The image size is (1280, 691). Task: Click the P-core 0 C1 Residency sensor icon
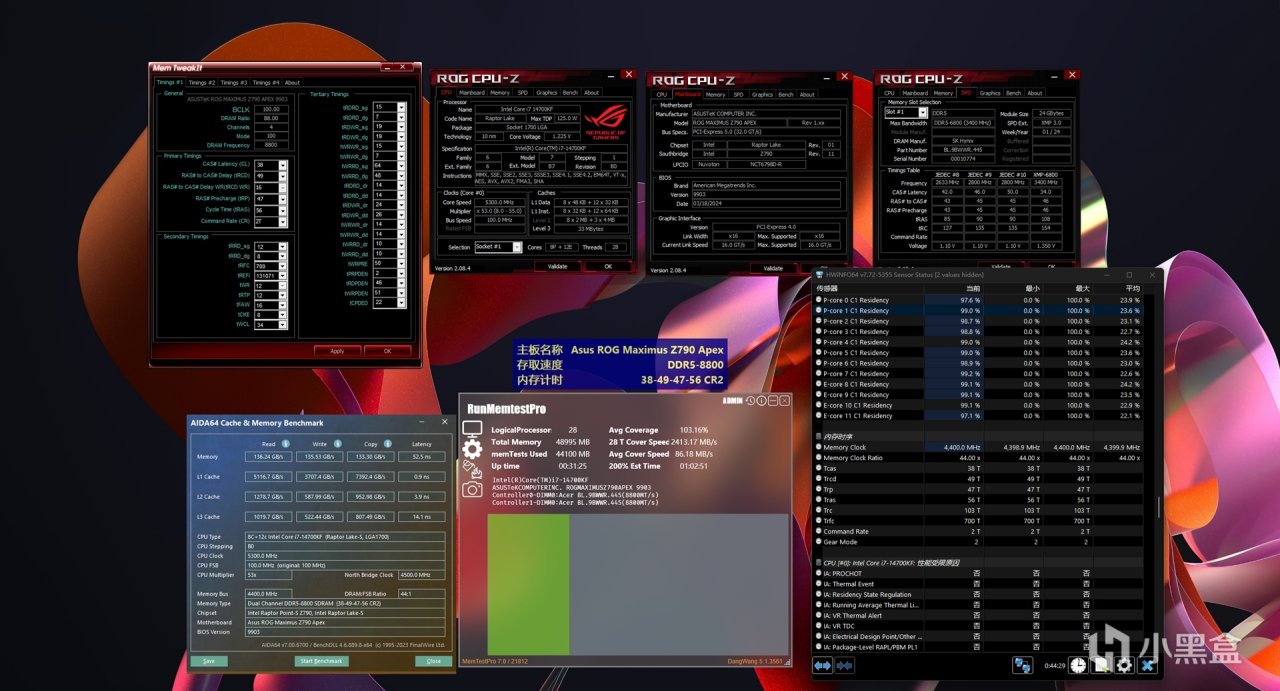(819, 300)
